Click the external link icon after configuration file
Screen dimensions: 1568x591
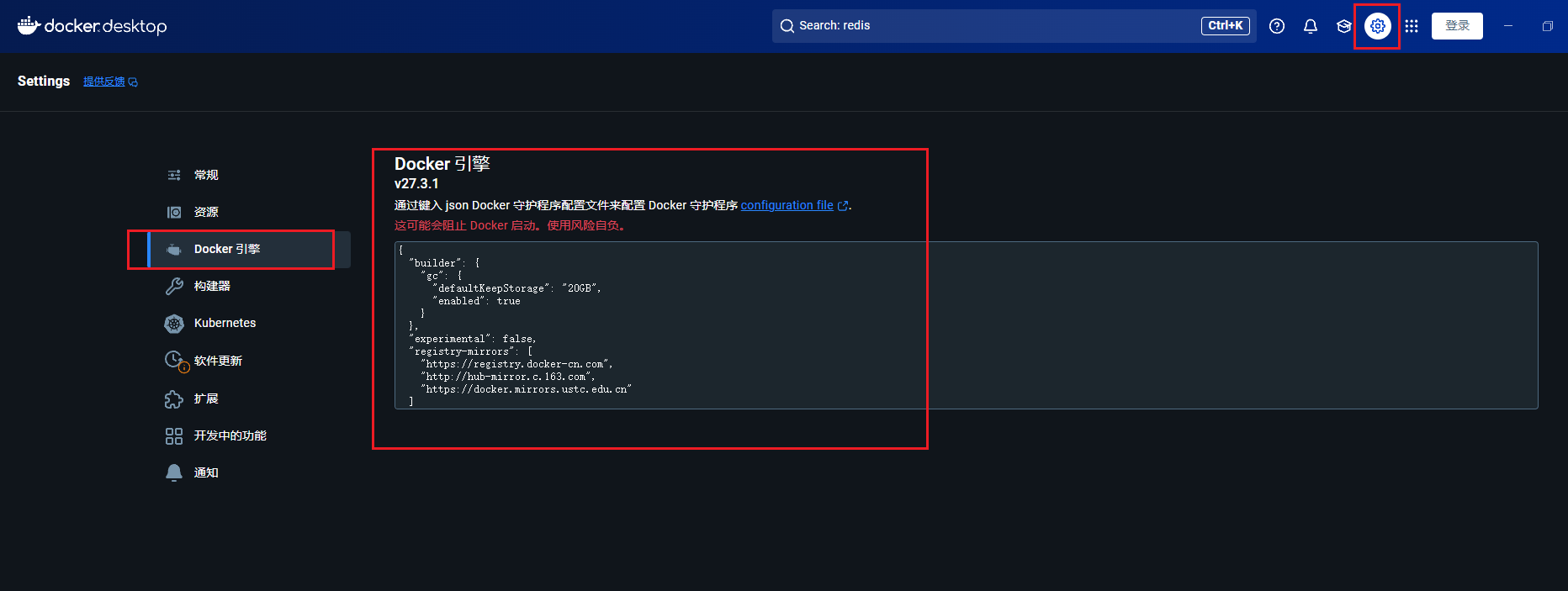click(843, 206)
